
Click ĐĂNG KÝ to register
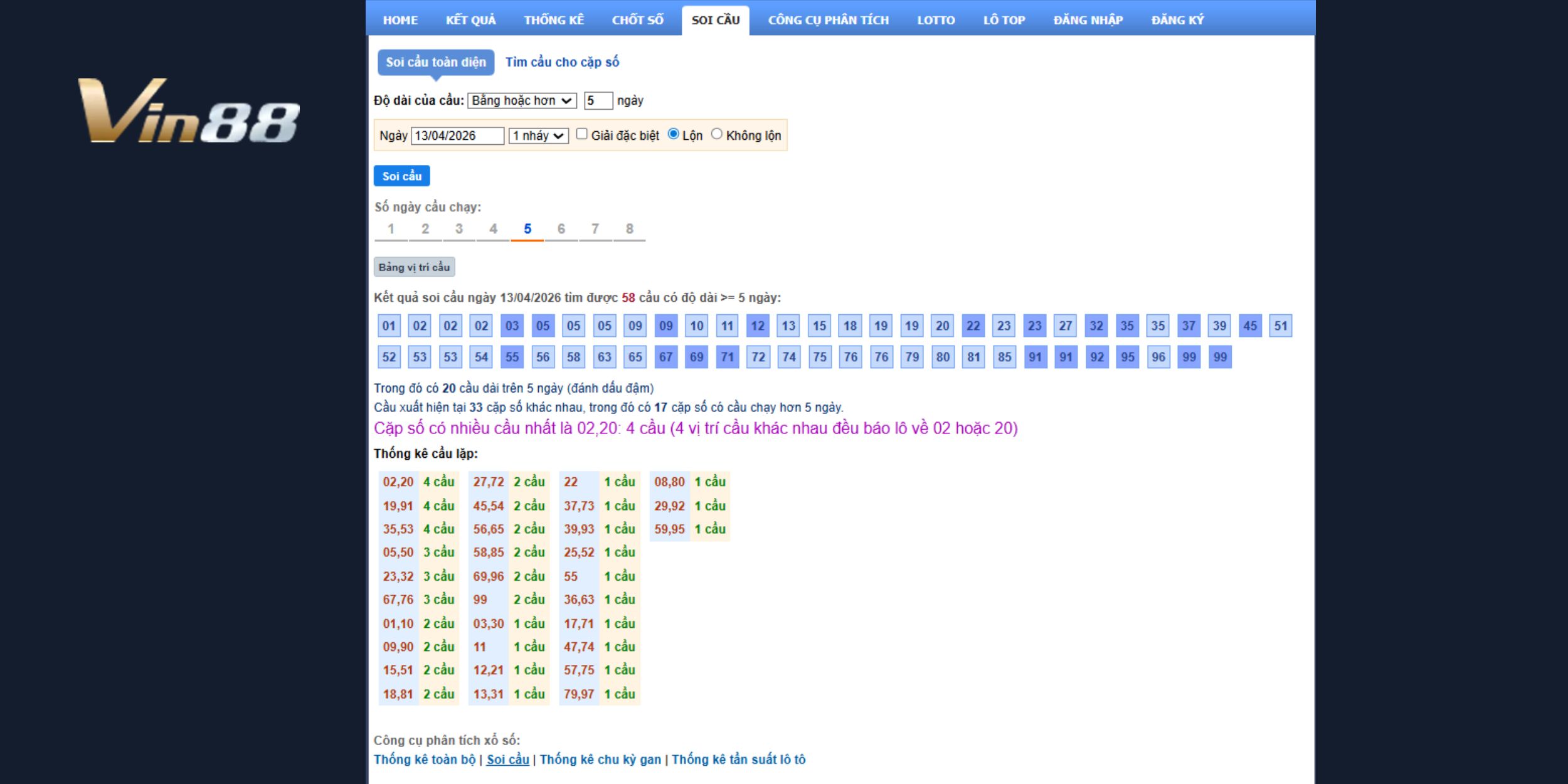[1177, 20]
